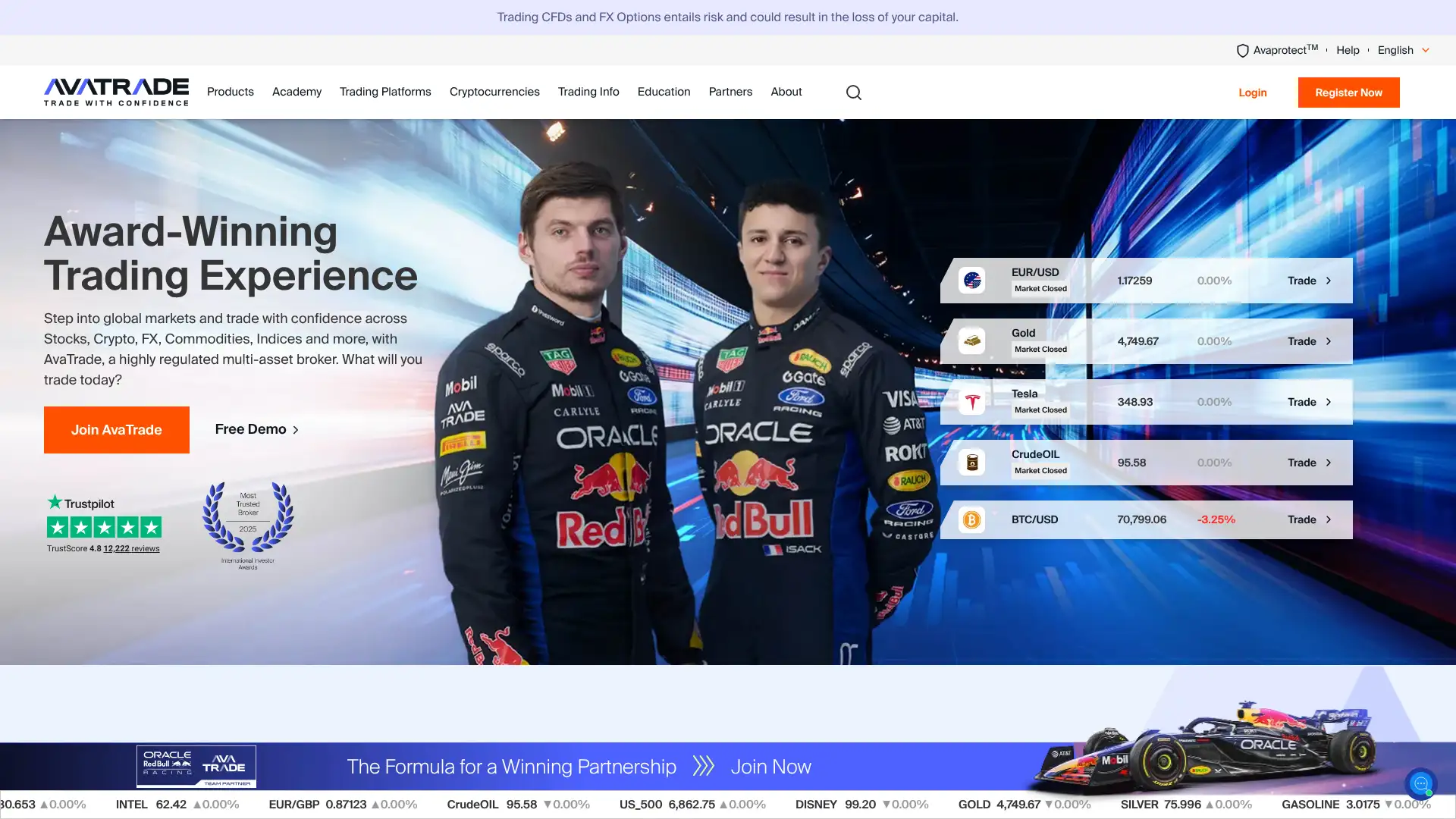The image size is (1456, 819).
Task: Click the CrudeOIL barrel icon
Action: click(971, 463)
